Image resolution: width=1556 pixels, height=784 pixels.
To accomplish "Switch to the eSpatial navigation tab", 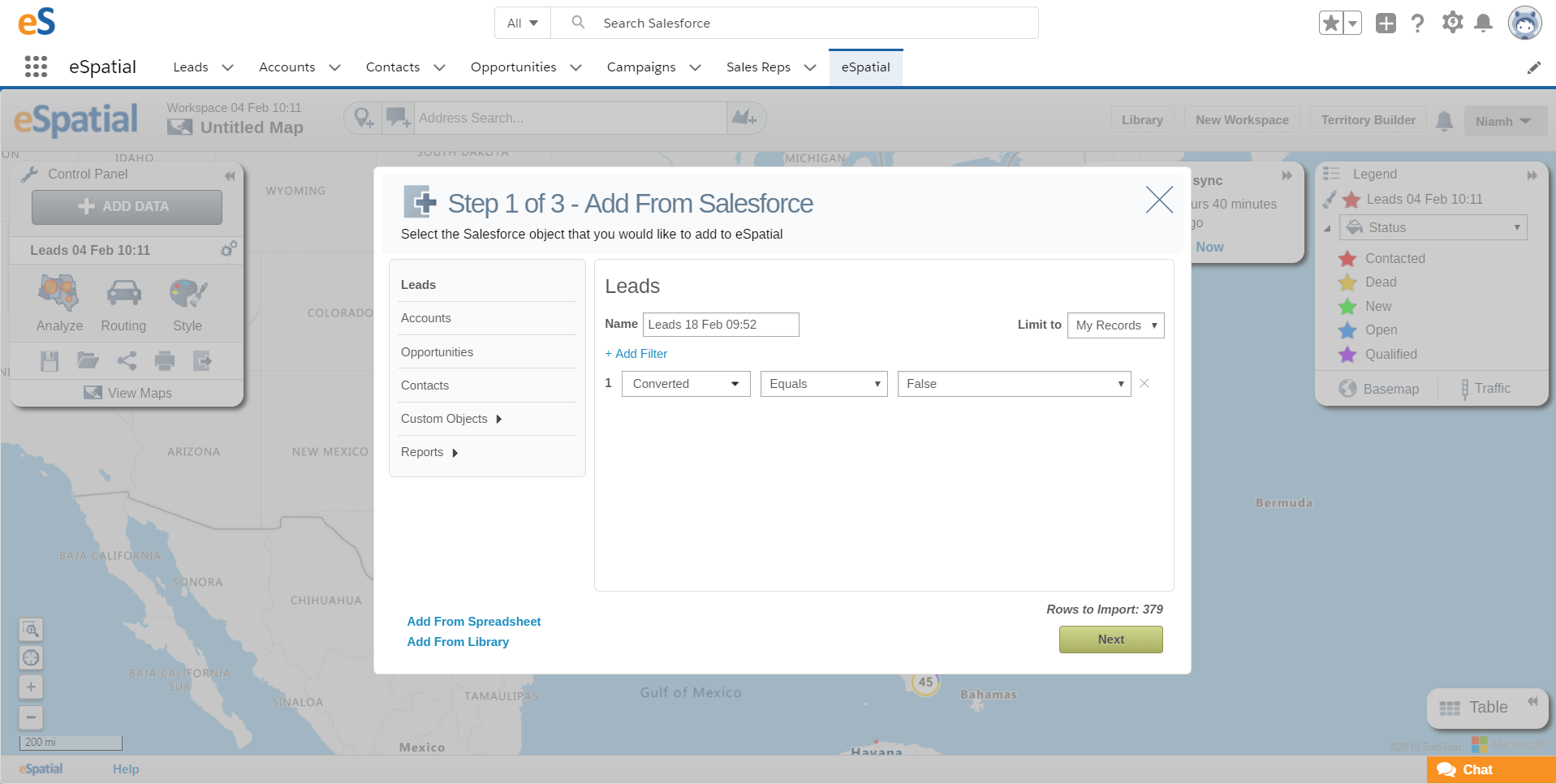I will [x=866, y=67].
